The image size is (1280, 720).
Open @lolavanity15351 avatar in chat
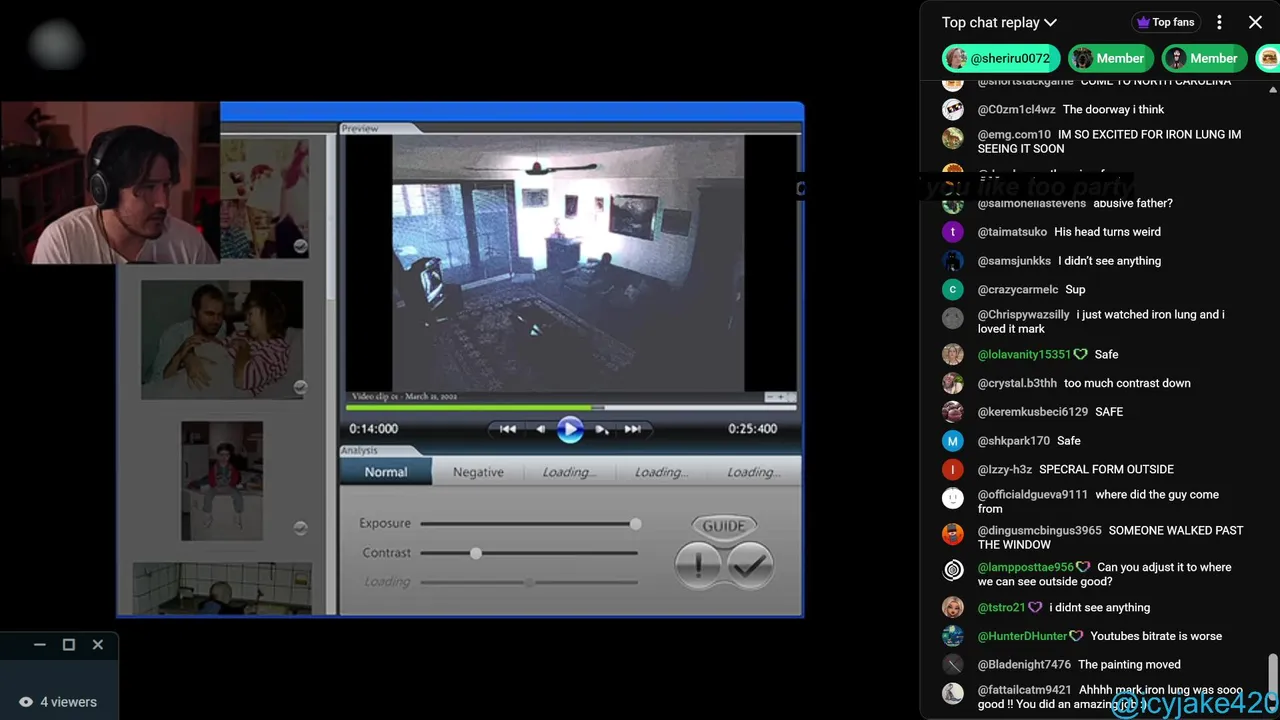click(x=953, y=355)
